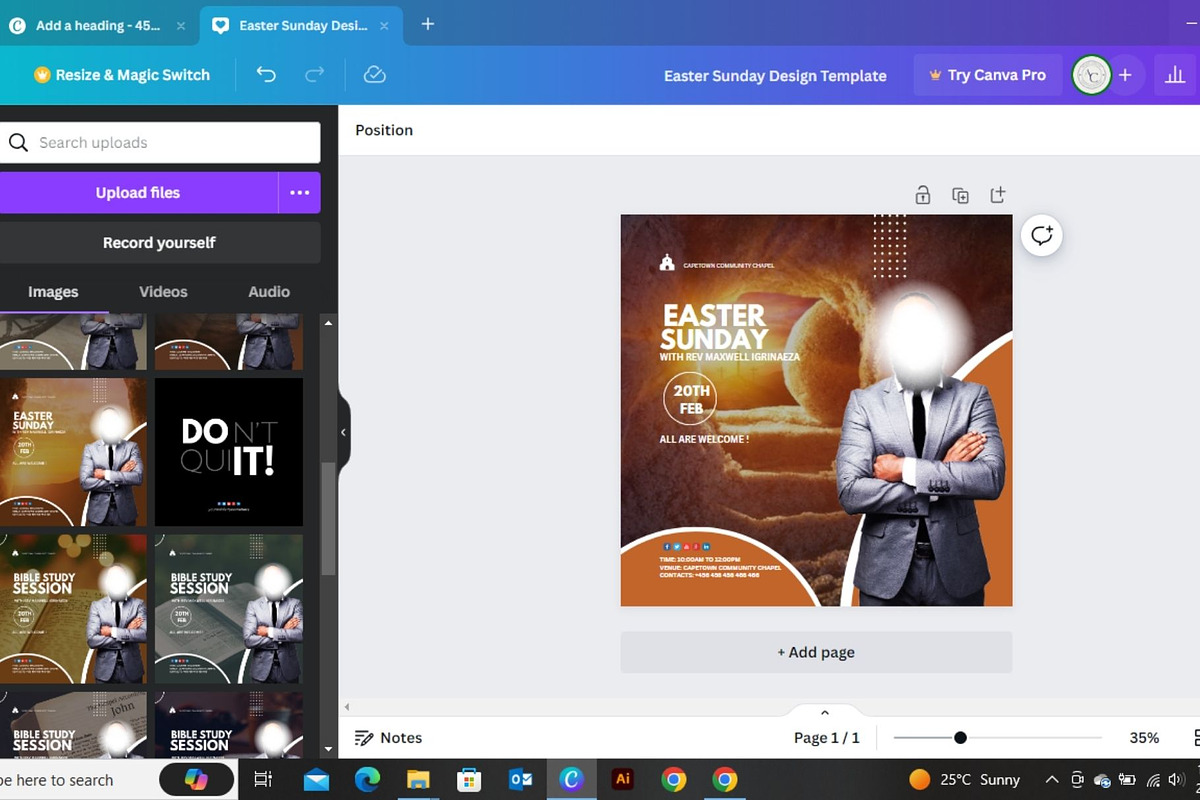Close the 'Add a heading' browser tab
The width and height of the screenshot is (1200, 800).
tap(181, 26)
